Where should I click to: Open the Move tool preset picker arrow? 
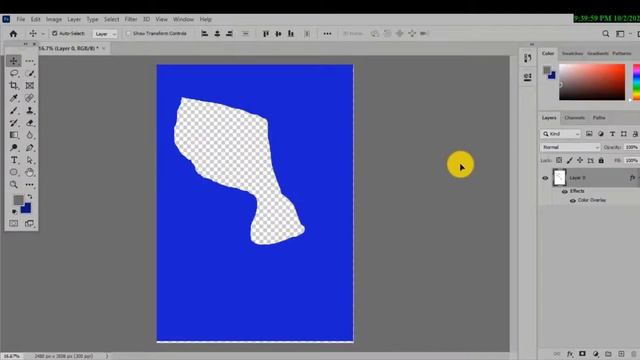tap(43, 34)
